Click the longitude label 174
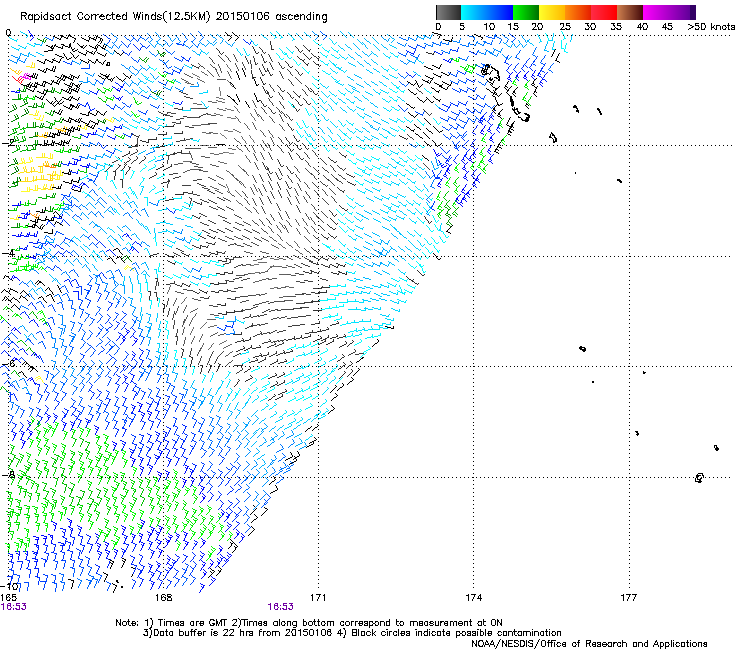 (x=473, y=598)
